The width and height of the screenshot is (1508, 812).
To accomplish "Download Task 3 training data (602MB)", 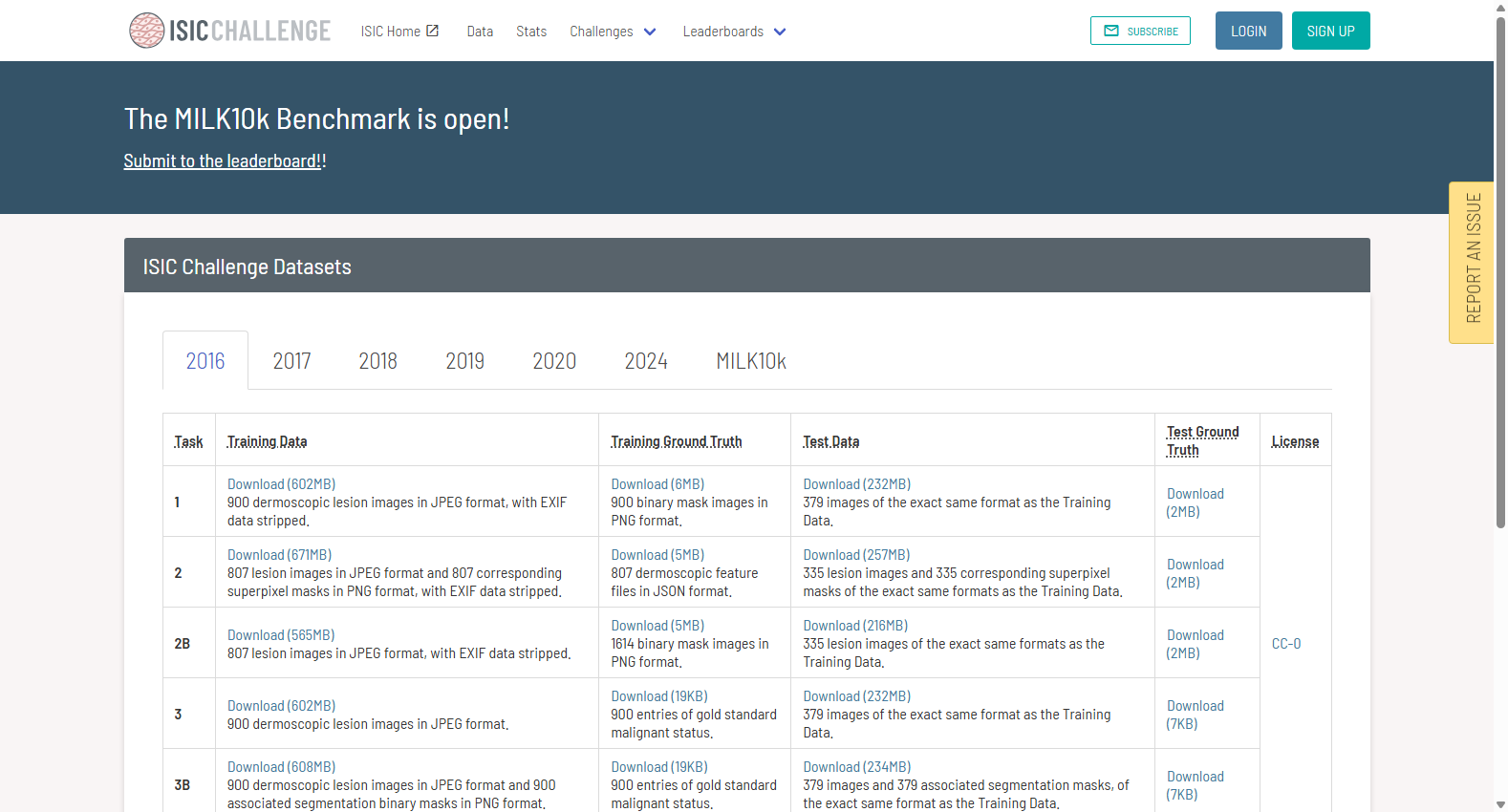I will point(281,706).
